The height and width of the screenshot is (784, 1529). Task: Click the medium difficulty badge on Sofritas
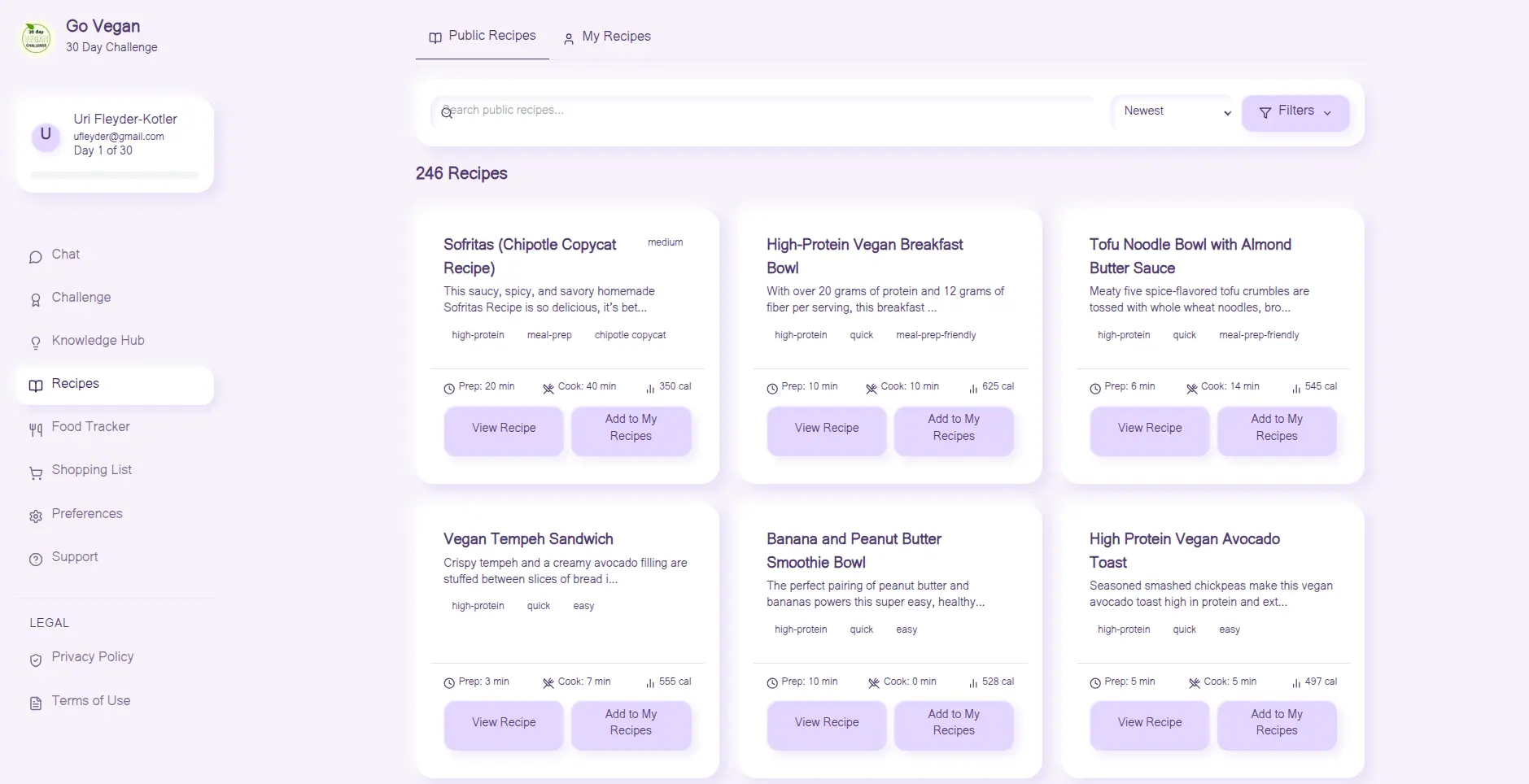click(665, 242)
